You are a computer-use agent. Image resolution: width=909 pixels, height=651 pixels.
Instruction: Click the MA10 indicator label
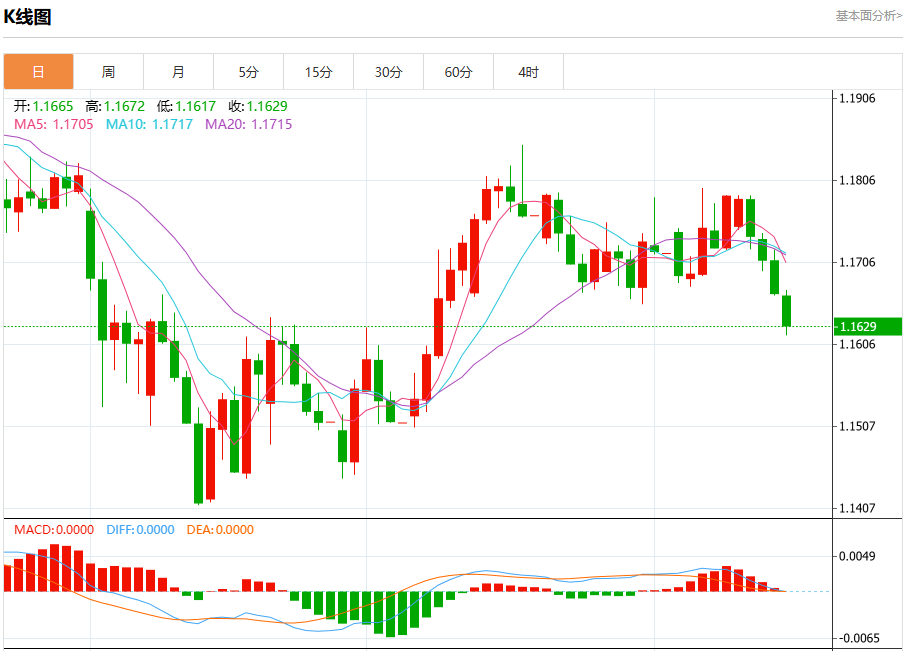[x=149, y=124]
